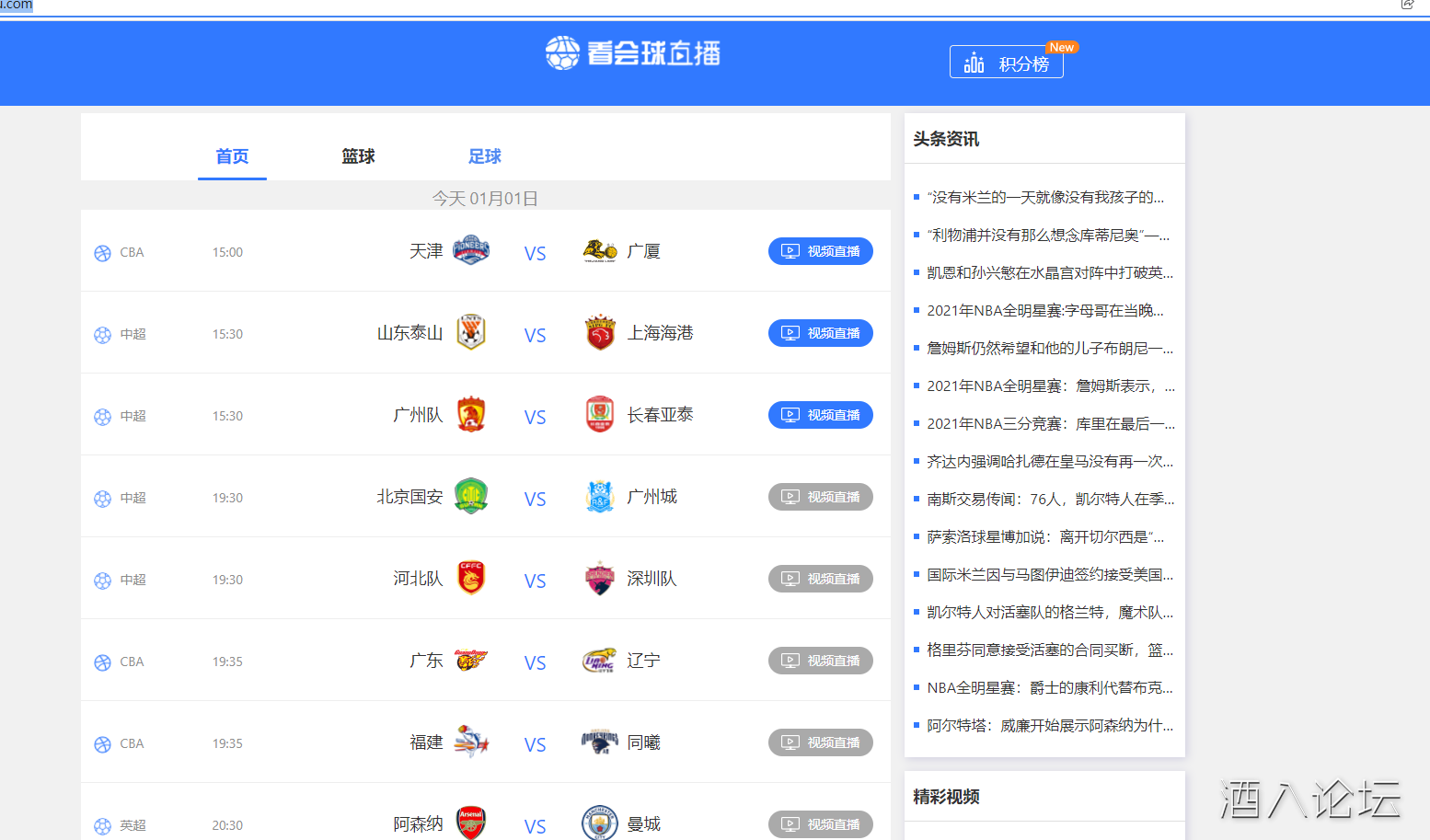Click the New badge on the 积分榜 button

(x=1061, y=46)
